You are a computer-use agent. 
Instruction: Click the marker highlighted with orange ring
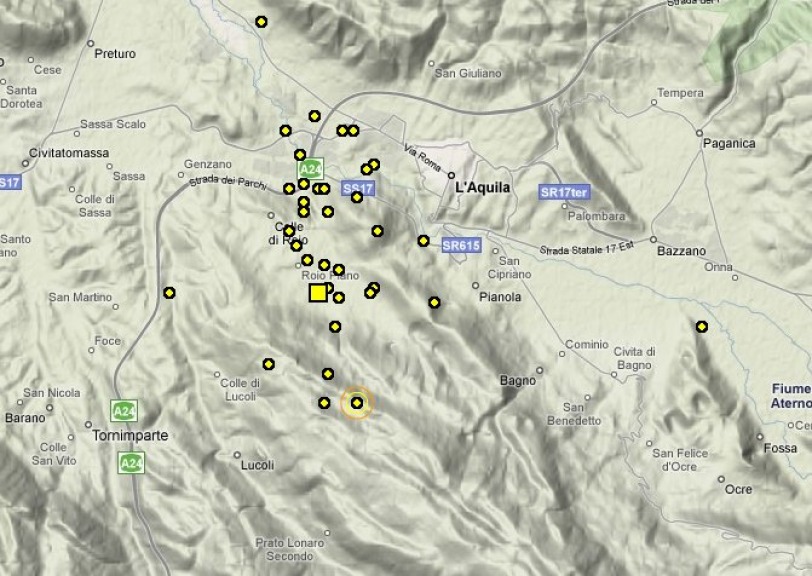pos(357,402)
